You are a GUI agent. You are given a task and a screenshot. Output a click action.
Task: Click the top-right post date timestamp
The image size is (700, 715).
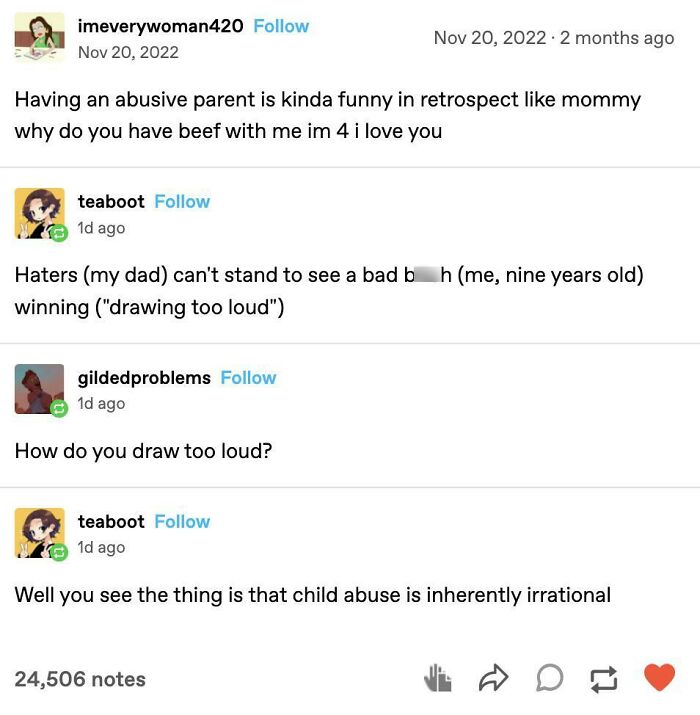[x=554, y=38]
